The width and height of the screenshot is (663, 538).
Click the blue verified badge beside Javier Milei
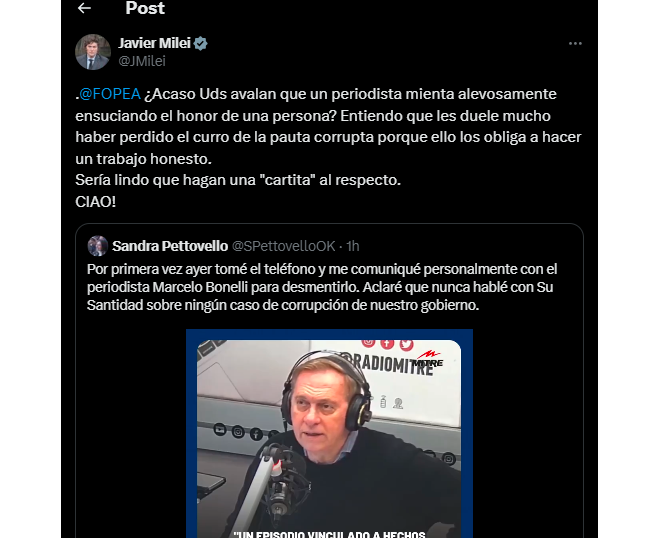click(200, 43)
